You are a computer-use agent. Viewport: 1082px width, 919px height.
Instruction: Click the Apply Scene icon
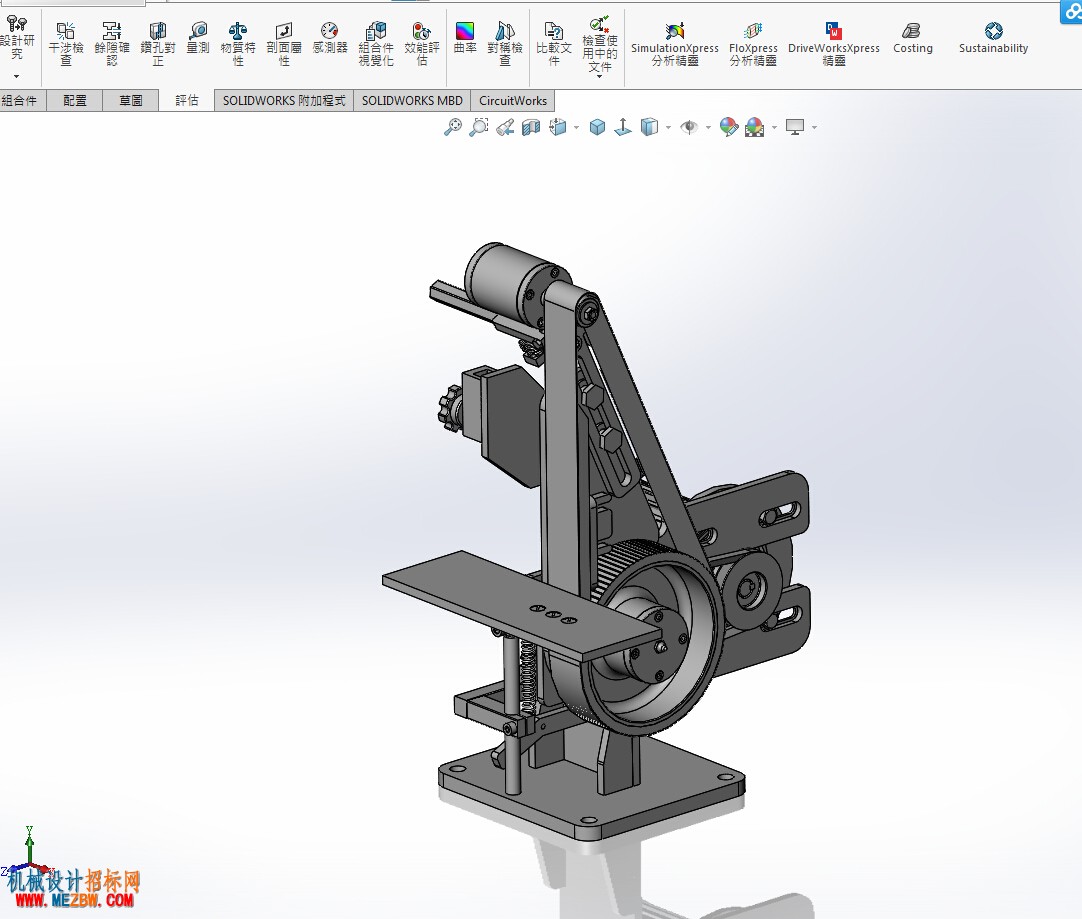(755, 127)
